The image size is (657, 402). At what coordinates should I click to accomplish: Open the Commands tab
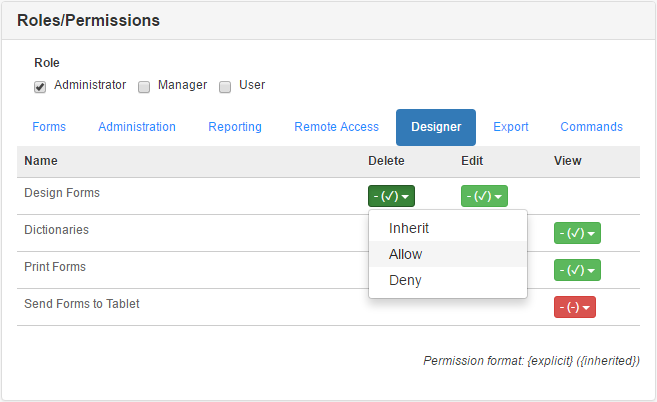pyautogui.click(x=591, y=127)
